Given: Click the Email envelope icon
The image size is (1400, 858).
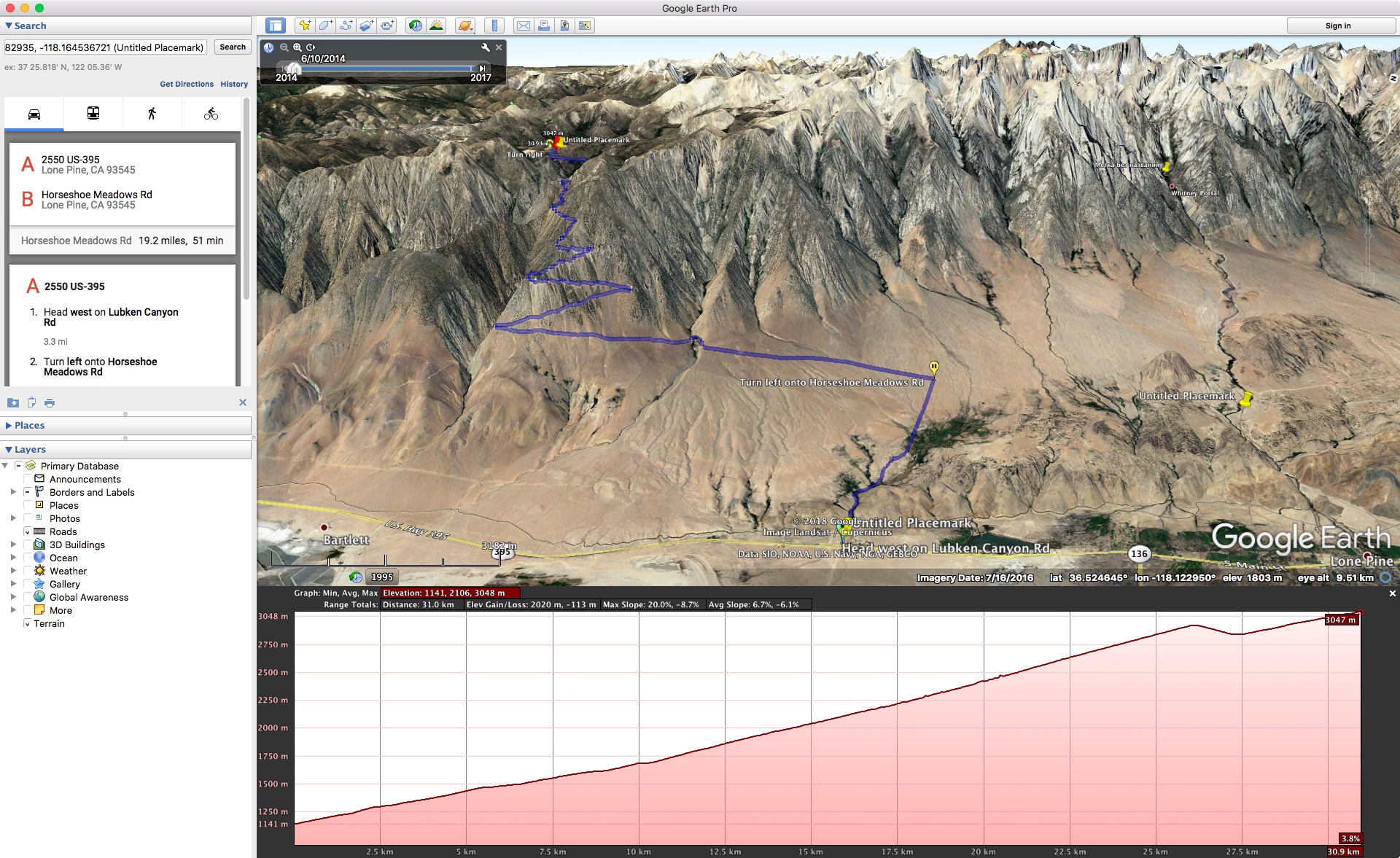Looking at the screenshot, I should pyautogui.click(x=523, y=26).
